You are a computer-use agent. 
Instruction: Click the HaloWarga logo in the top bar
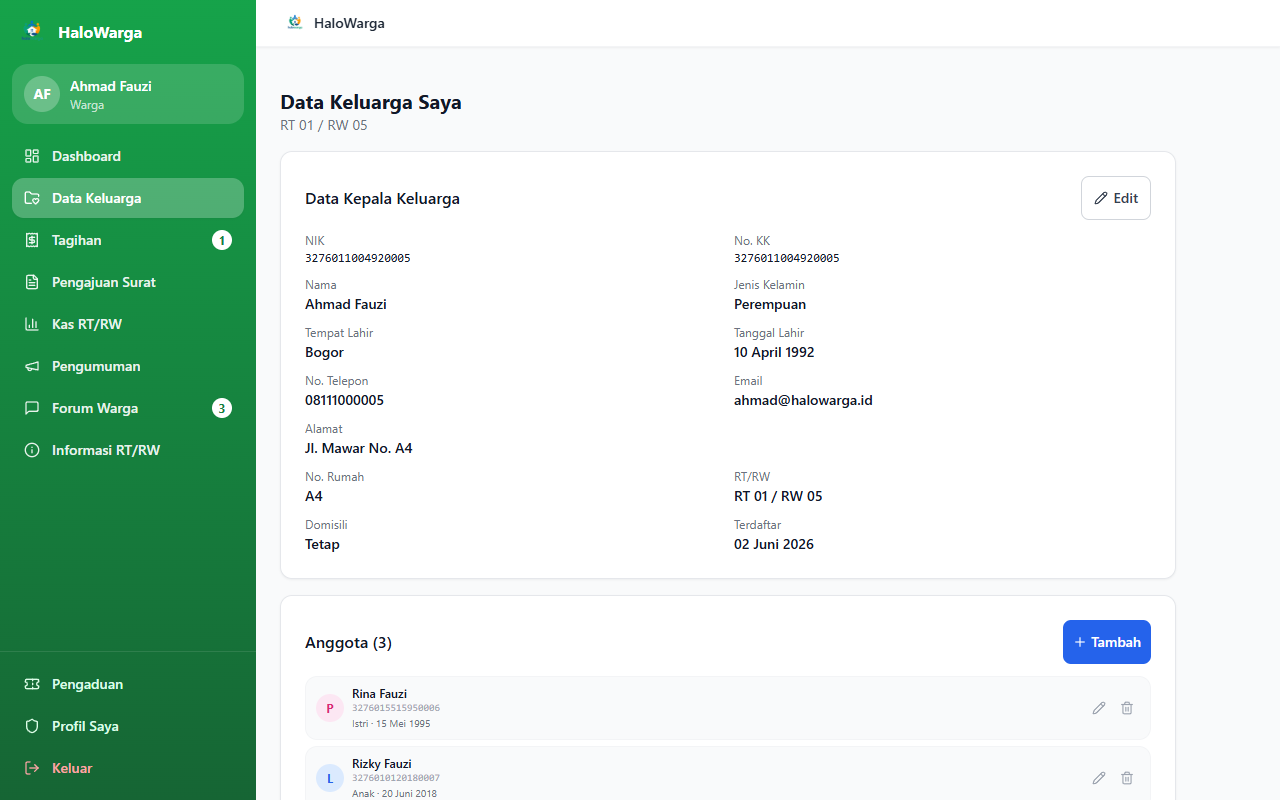click(x=294, y=22)
